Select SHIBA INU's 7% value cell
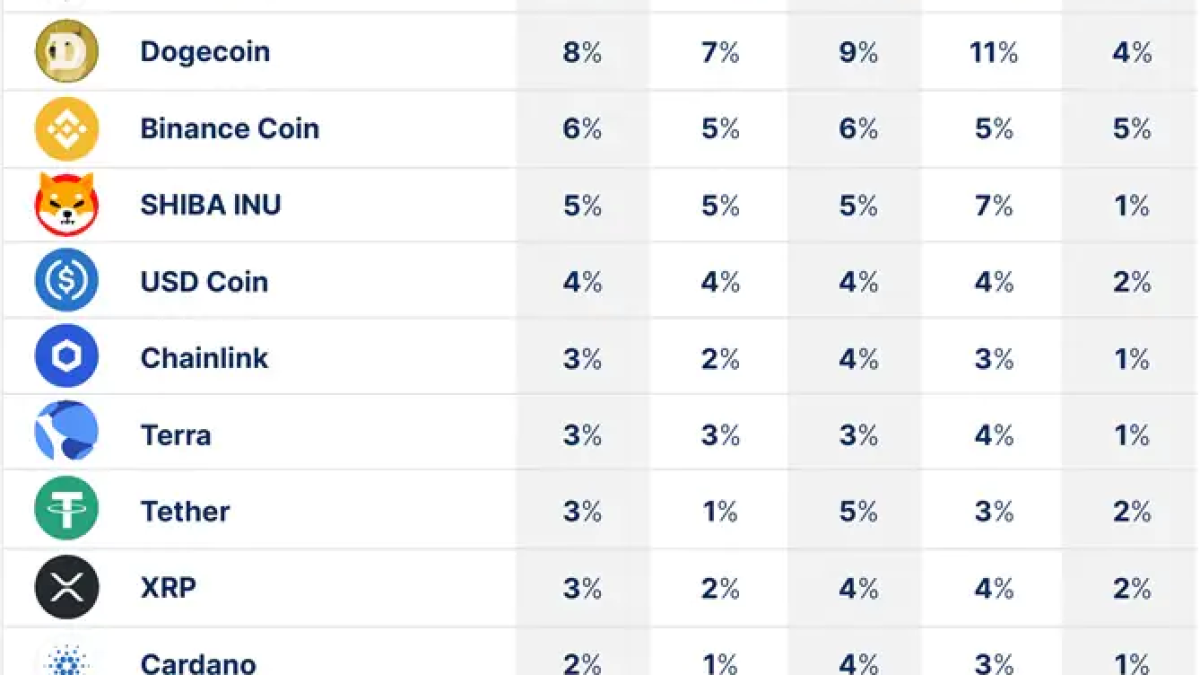 pyautogui.click(x=993, y=205)
